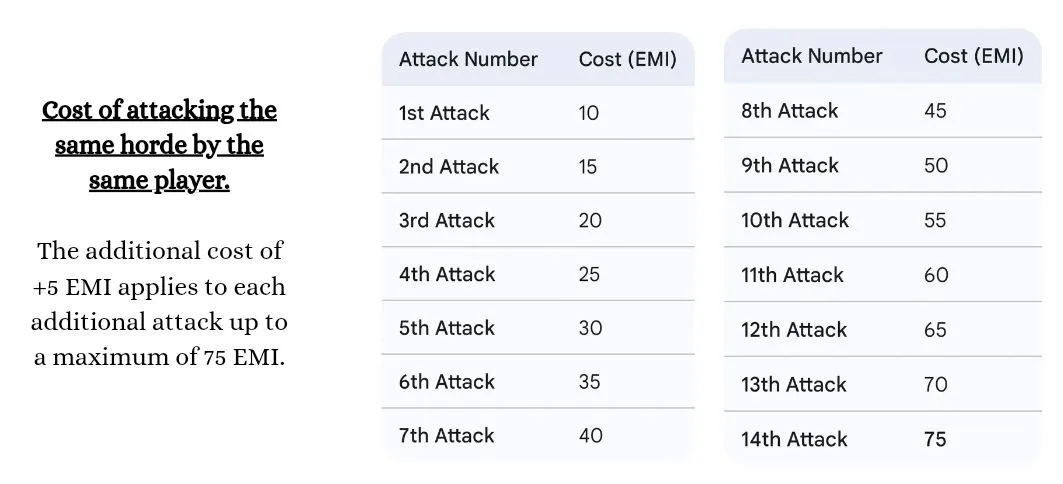Select the 13th Attack cost value 70
The image size is (1063, 484).
[935, 385]
